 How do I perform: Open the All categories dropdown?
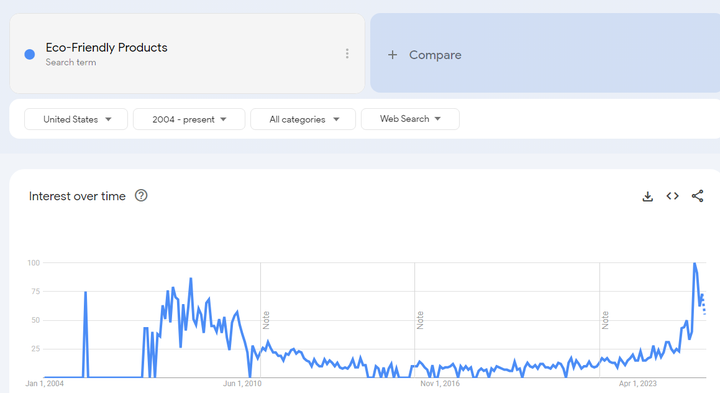(x=303, y=119)
